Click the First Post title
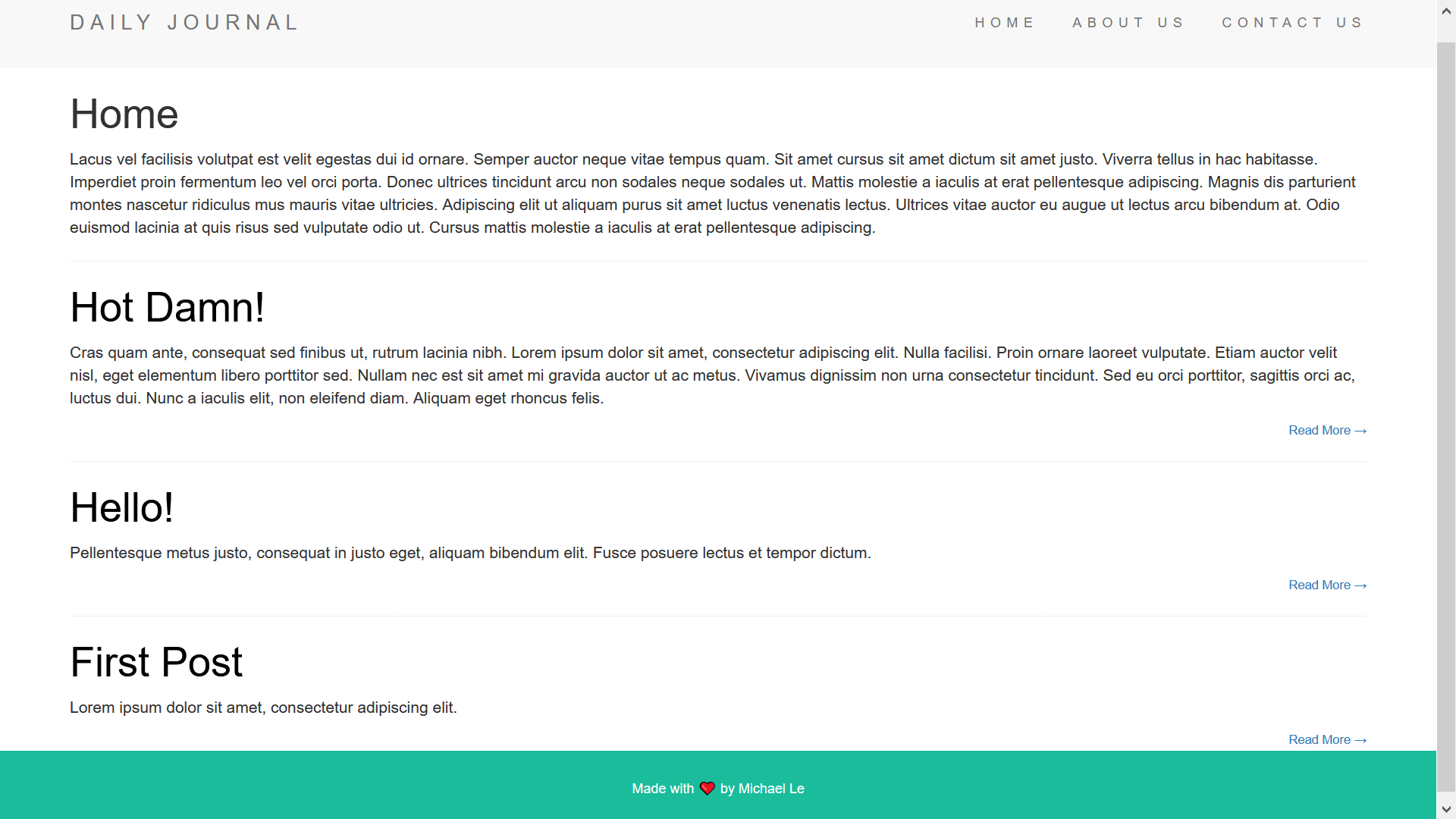 click(x=157, y=662)
